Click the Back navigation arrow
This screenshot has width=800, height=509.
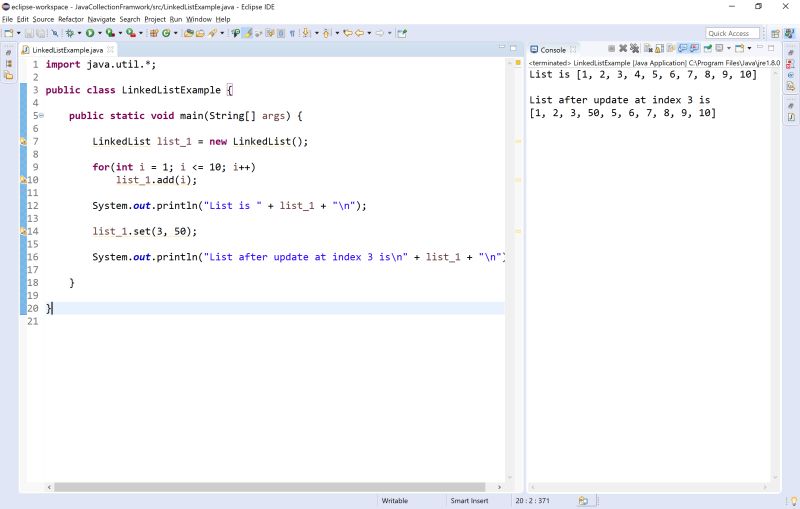pos(359,33)
